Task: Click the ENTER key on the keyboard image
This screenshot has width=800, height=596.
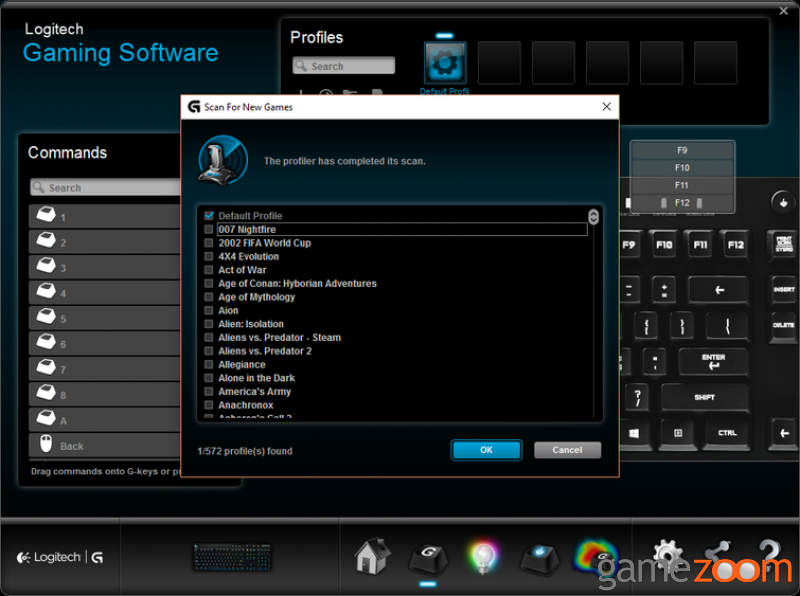Action: [x=713, y=361]
